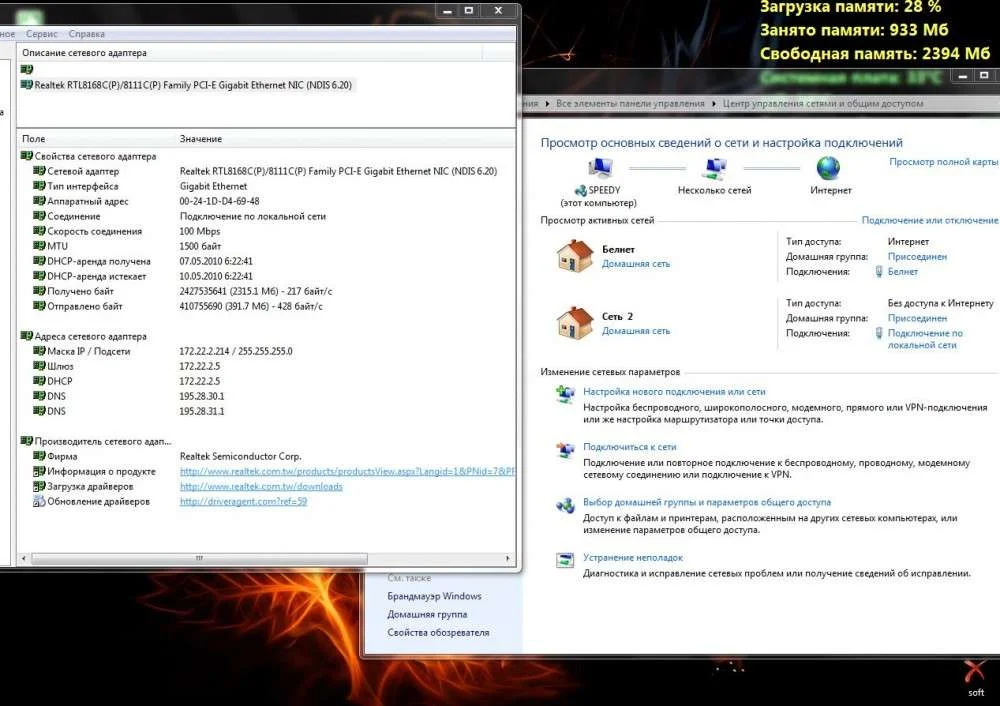Click the Сеть 2 house network icon
Screen dimensions: 1000x706
coord(575,322)
